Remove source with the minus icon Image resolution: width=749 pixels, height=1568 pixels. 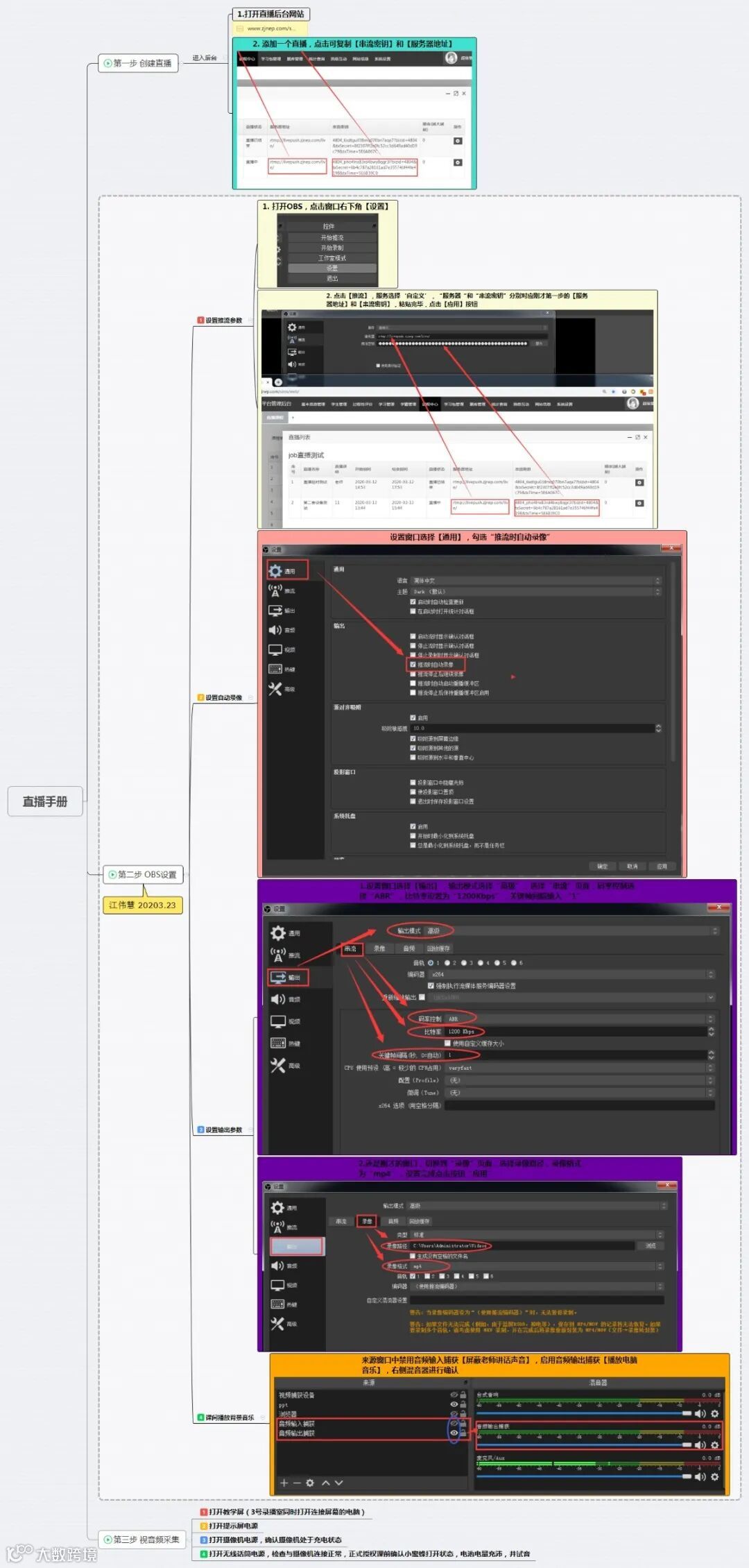click(296, 1483)
